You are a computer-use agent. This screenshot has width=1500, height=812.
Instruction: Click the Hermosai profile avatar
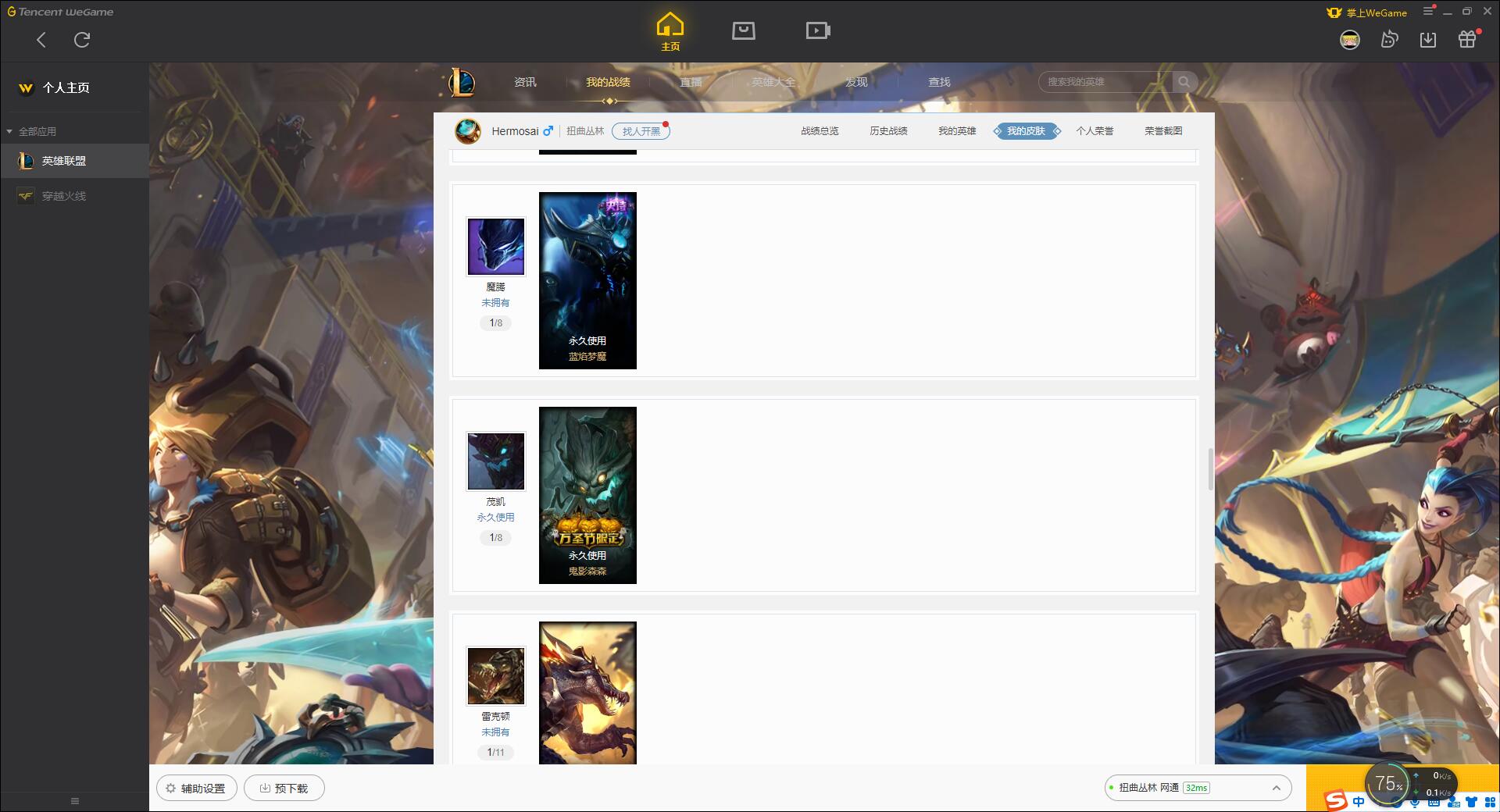click(x=468, y=131)
